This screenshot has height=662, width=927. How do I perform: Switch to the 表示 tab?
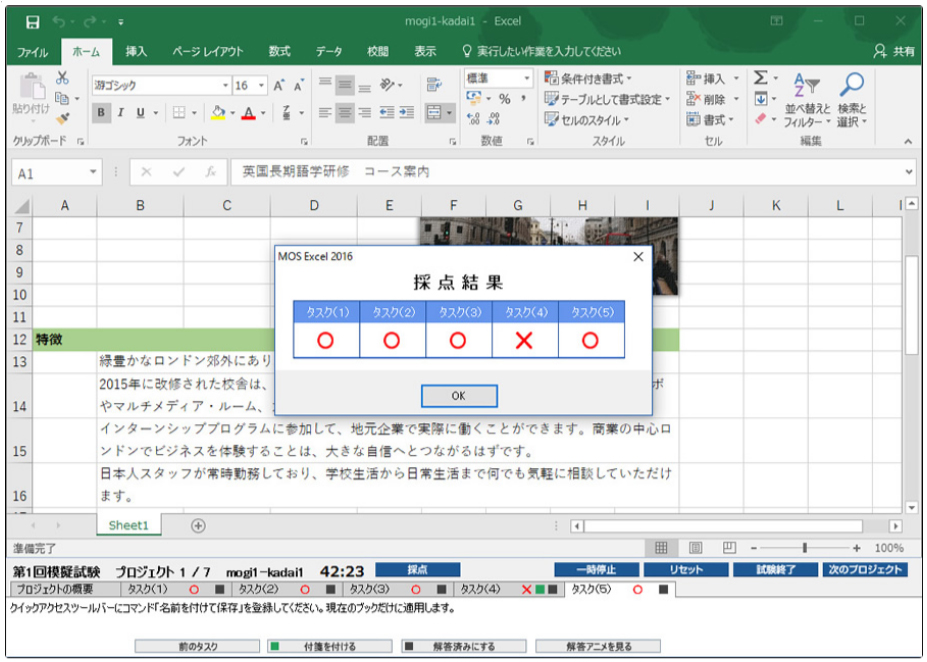[x=424, y=52]
